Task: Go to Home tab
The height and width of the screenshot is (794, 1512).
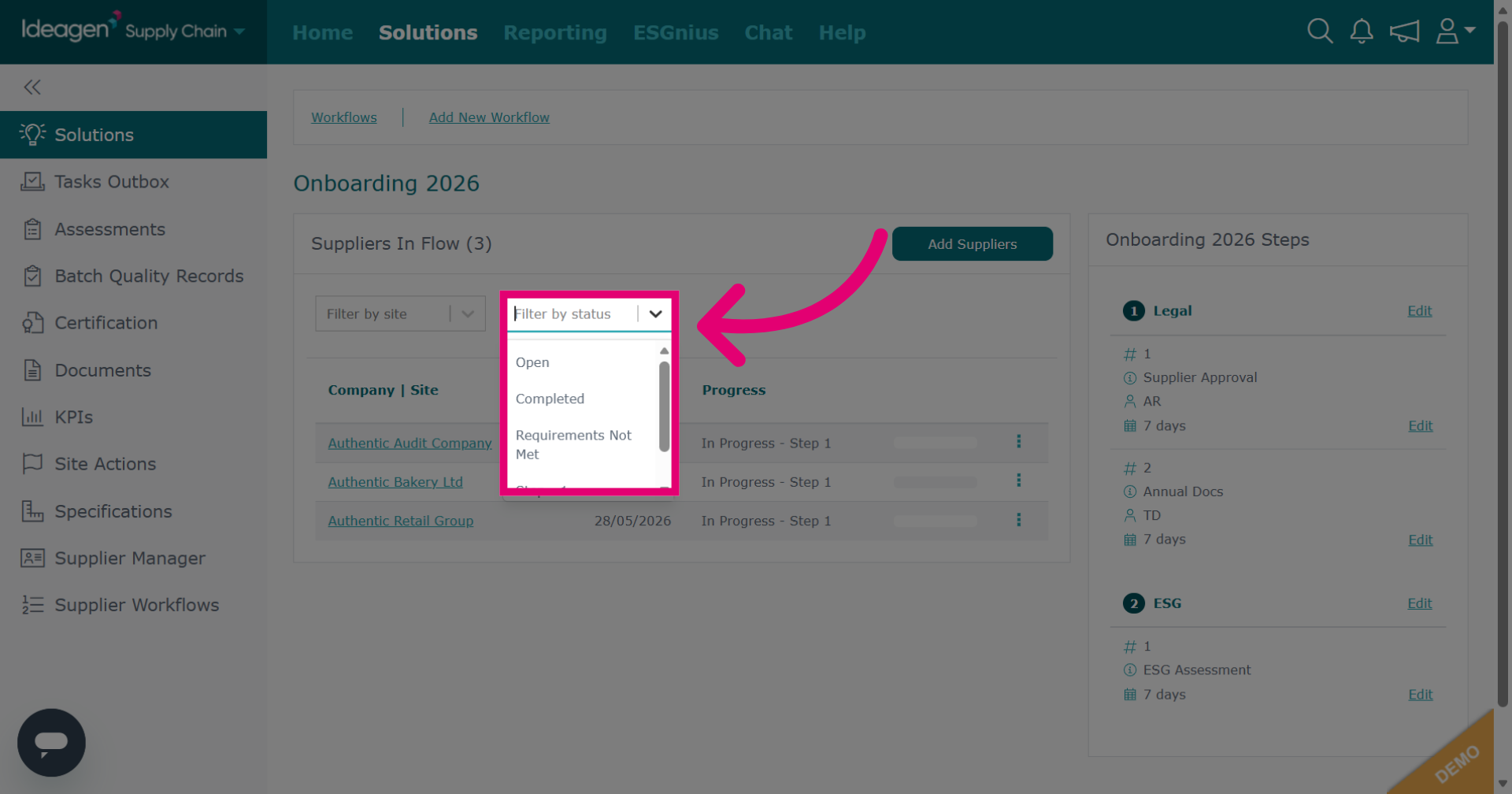Action: [323, 32]
